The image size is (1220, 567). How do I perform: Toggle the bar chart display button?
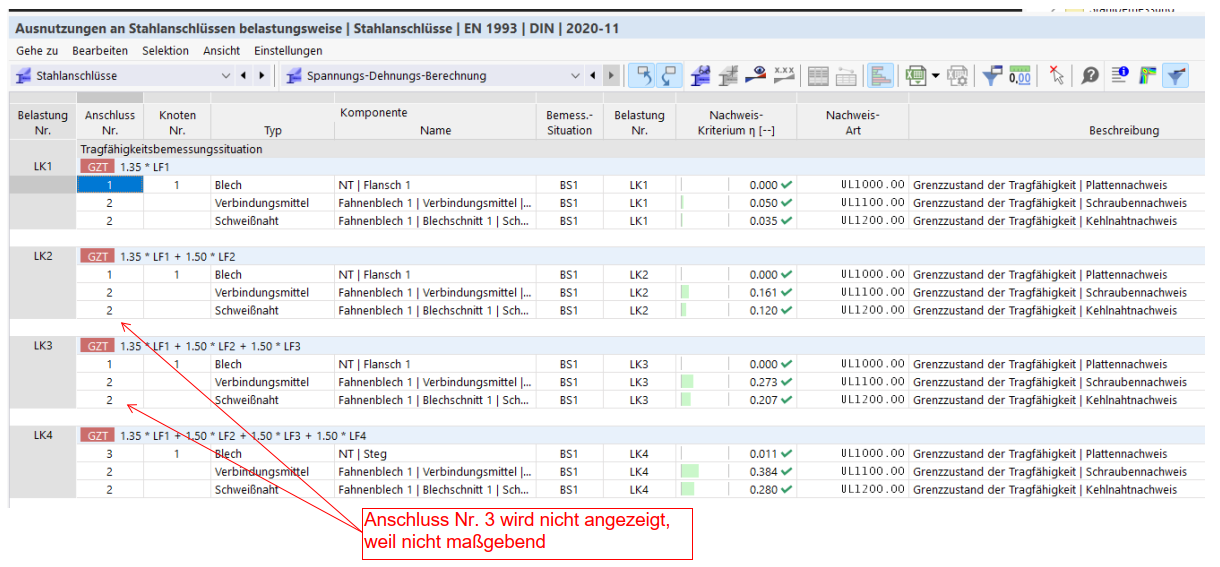pyautogui.click(x=880, y=76)
